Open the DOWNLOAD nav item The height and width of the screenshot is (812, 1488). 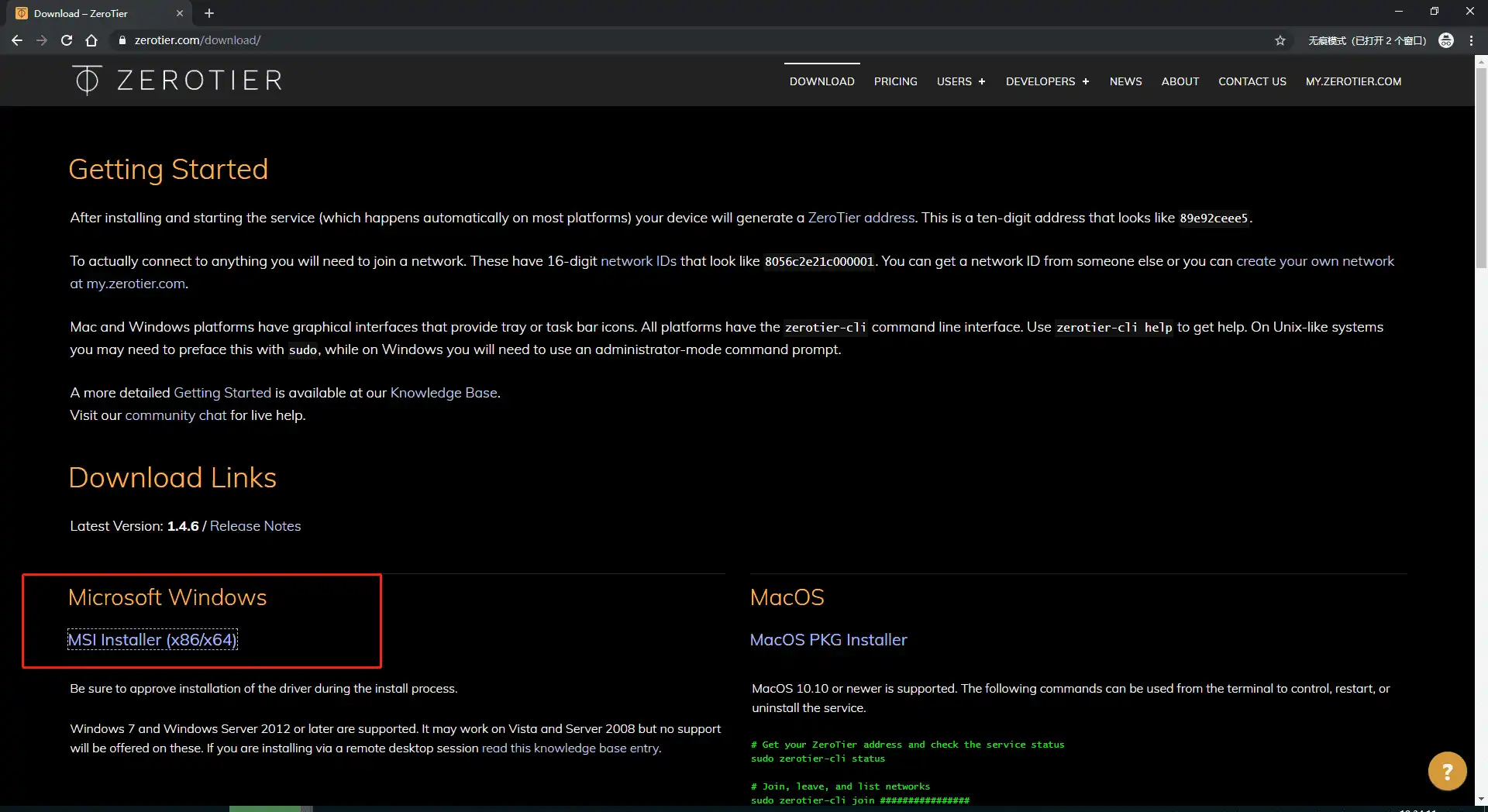pos(821,81)
